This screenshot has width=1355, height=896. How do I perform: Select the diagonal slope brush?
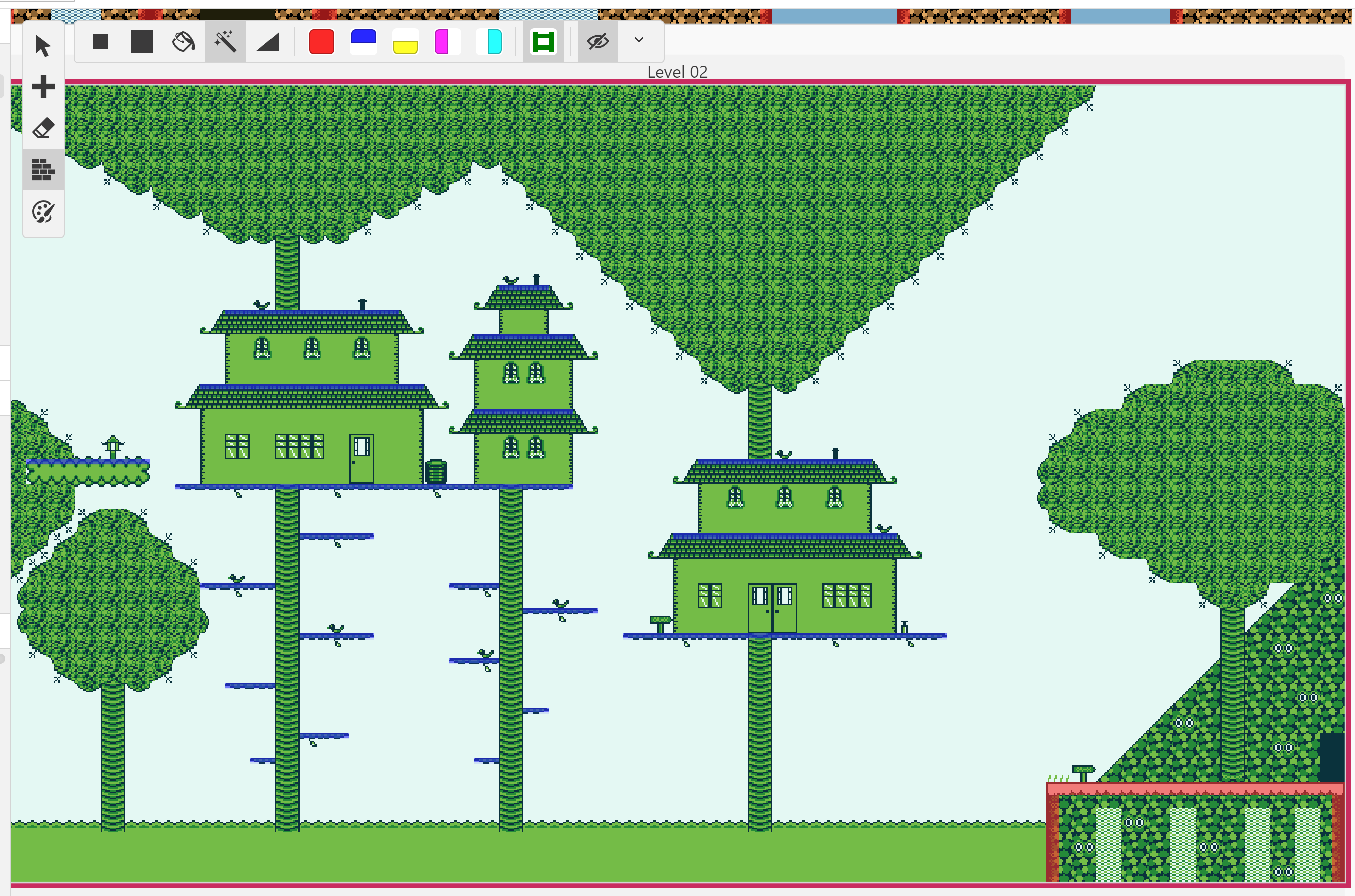267,41
